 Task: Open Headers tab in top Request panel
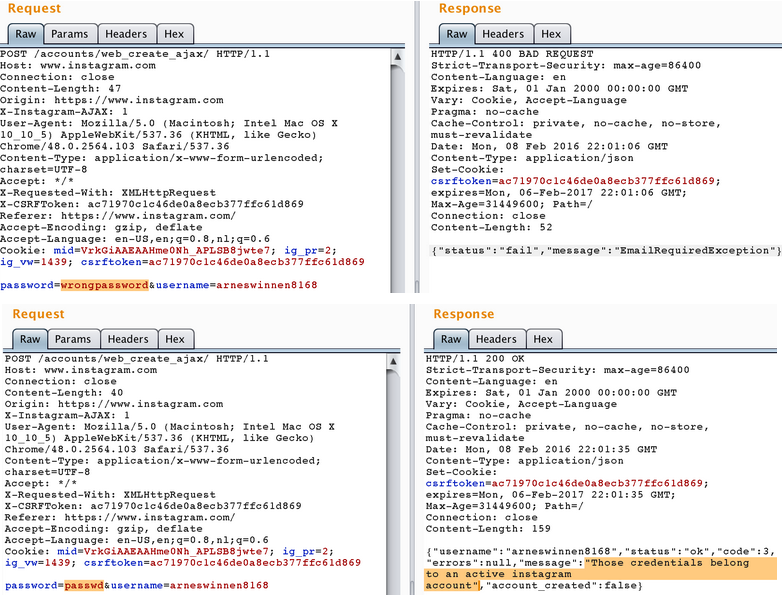click(x=126, y=34)
